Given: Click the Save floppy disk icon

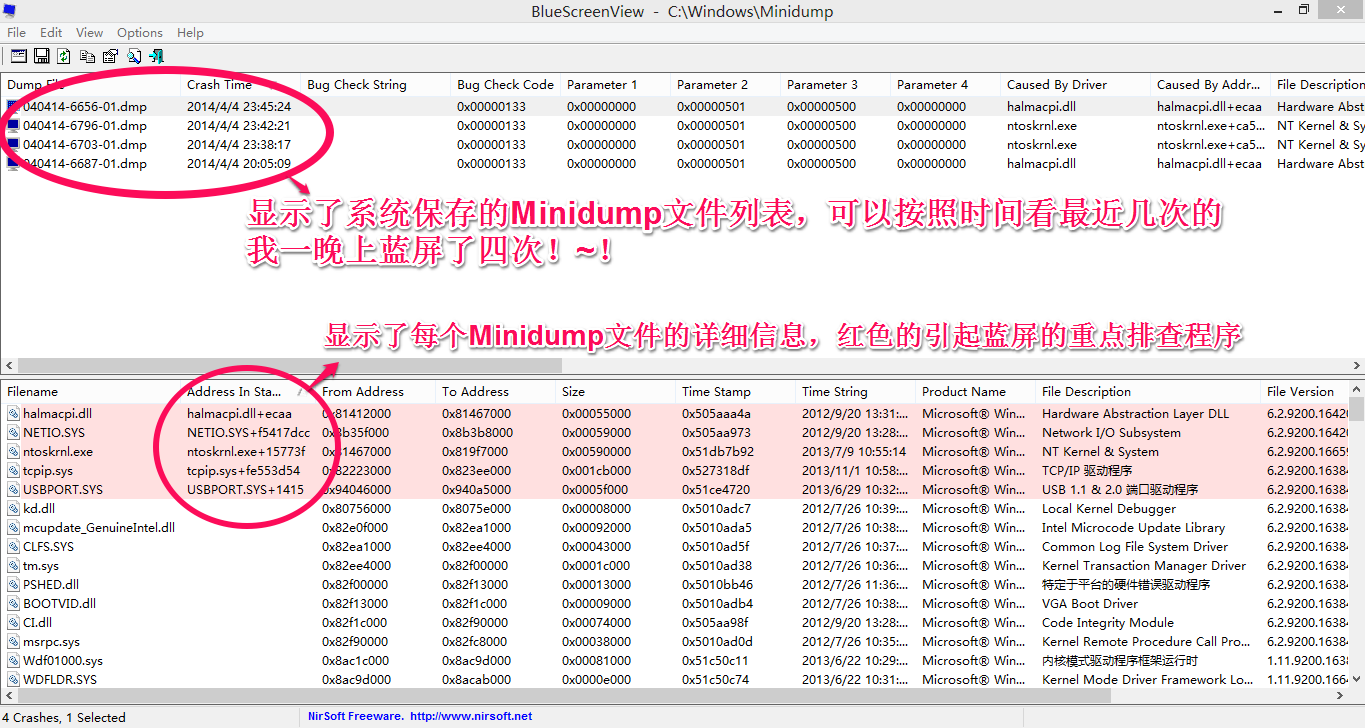Looking at the screenshot, I should pyautogui.click(x=42, y=56).
